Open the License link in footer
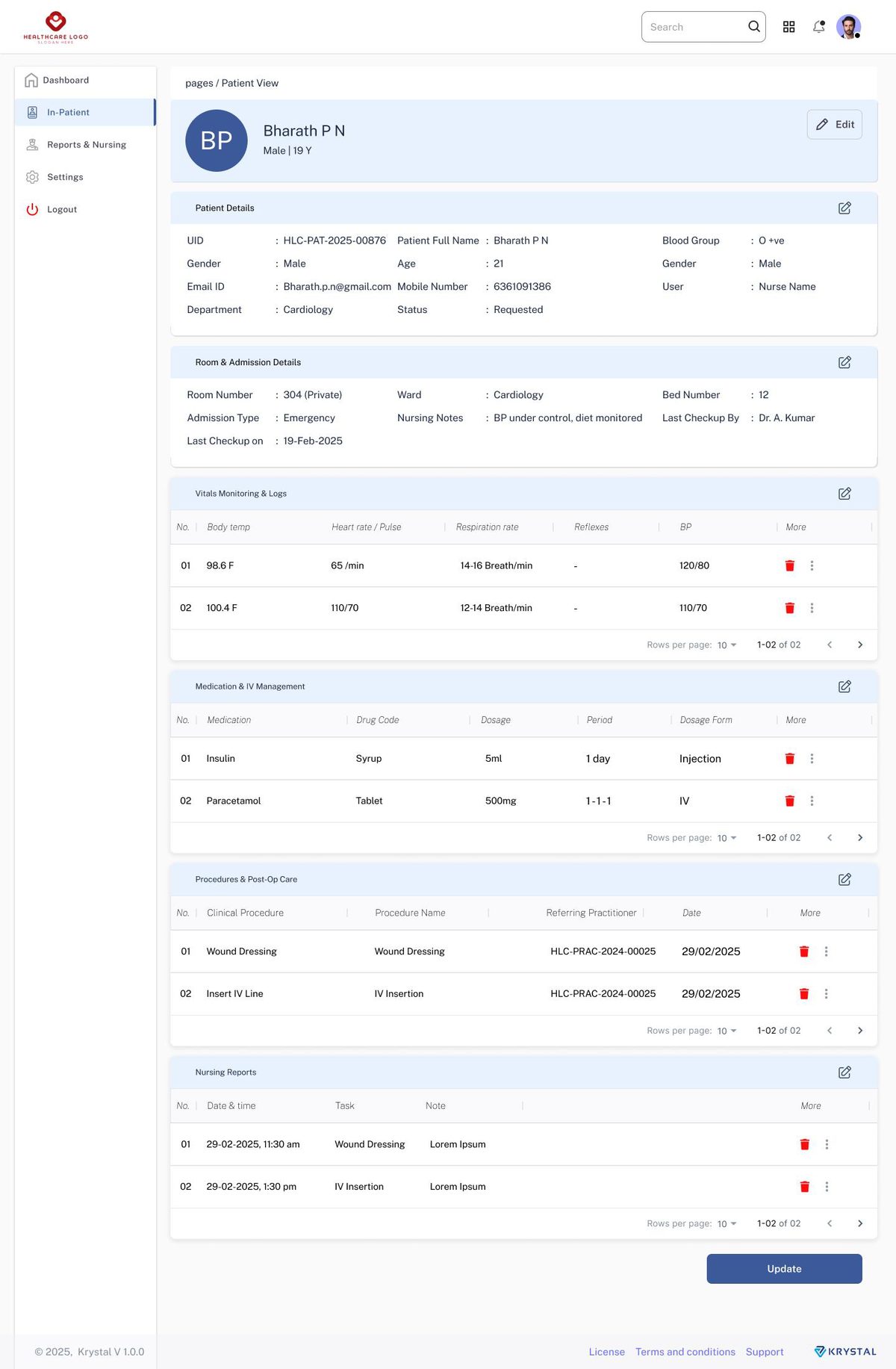 [607, 1352]
